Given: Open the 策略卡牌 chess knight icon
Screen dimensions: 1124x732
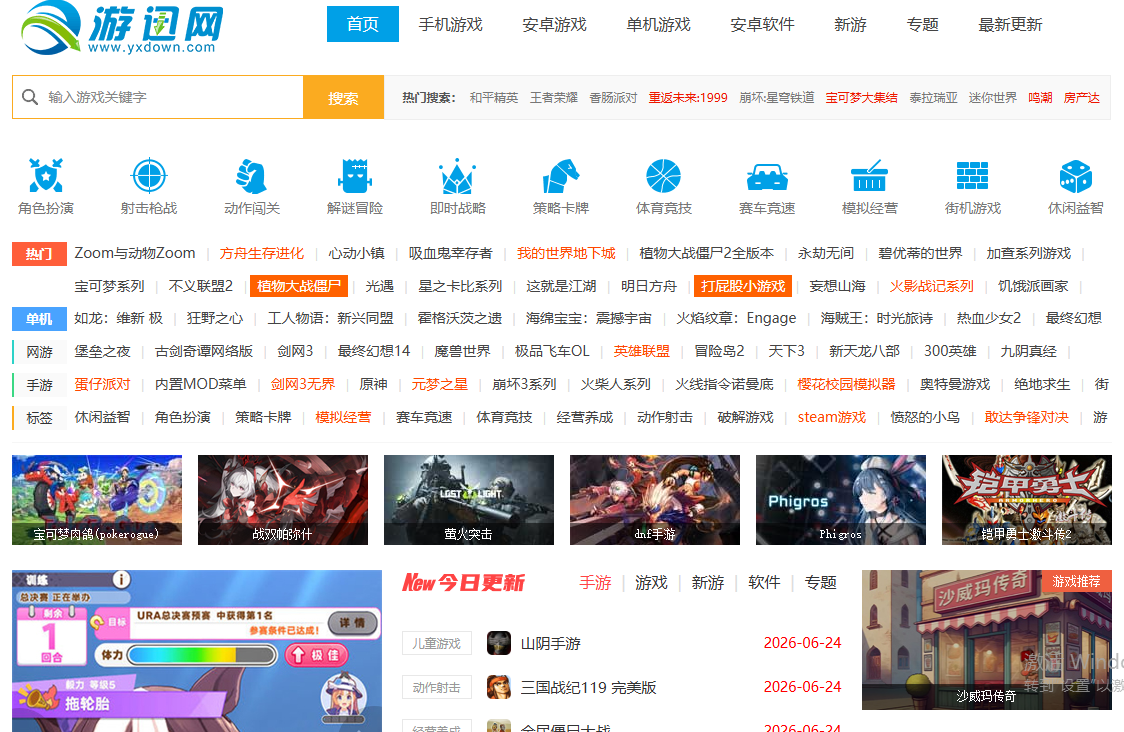Looking at the screenshot, I should (x=561, y=176).
